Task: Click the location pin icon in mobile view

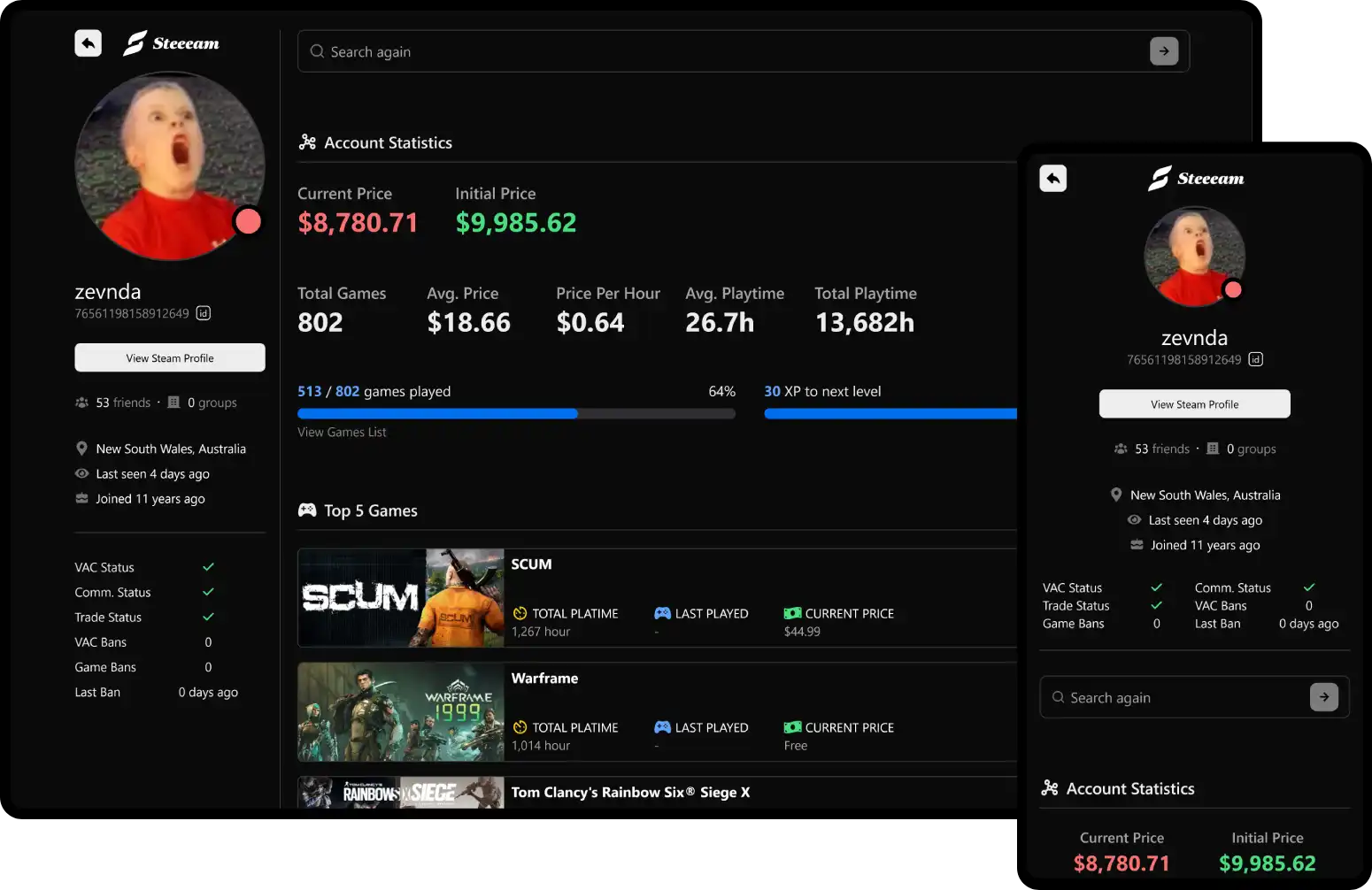Action: click(1116, 495)
